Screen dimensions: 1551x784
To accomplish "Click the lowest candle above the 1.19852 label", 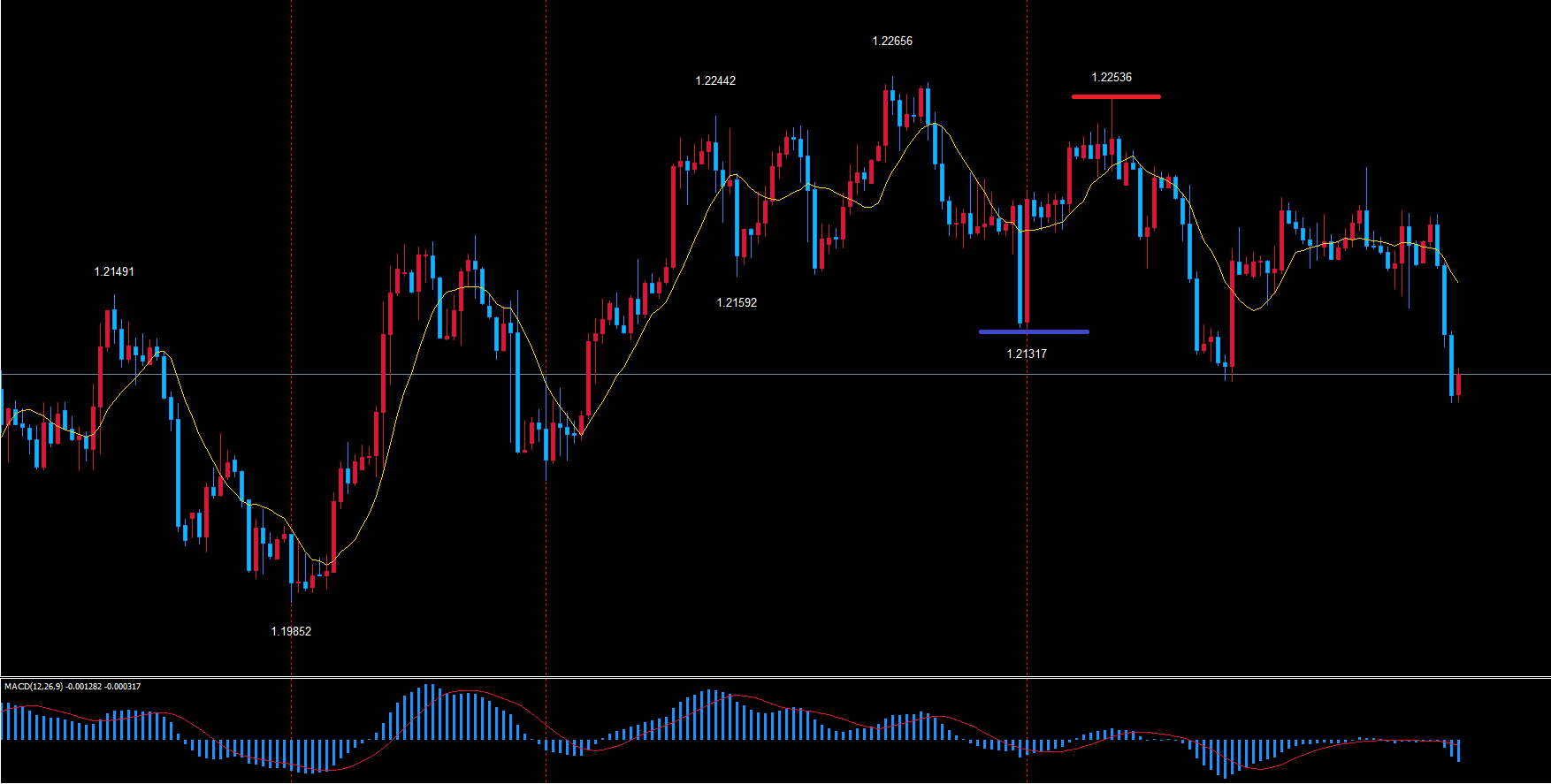I will pyautogui.click(x=292, y=559).
